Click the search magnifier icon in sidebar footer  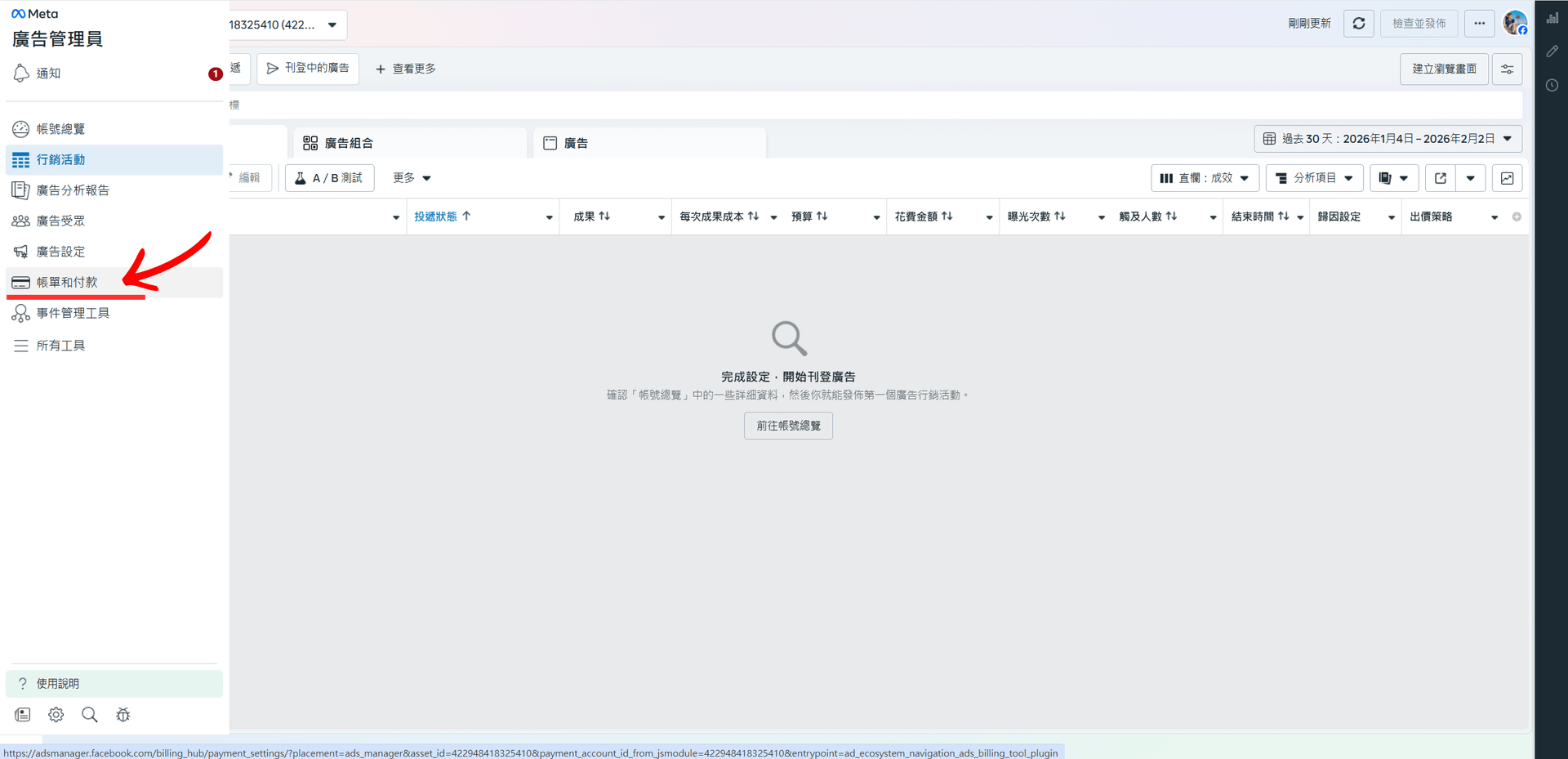[90, 715]
